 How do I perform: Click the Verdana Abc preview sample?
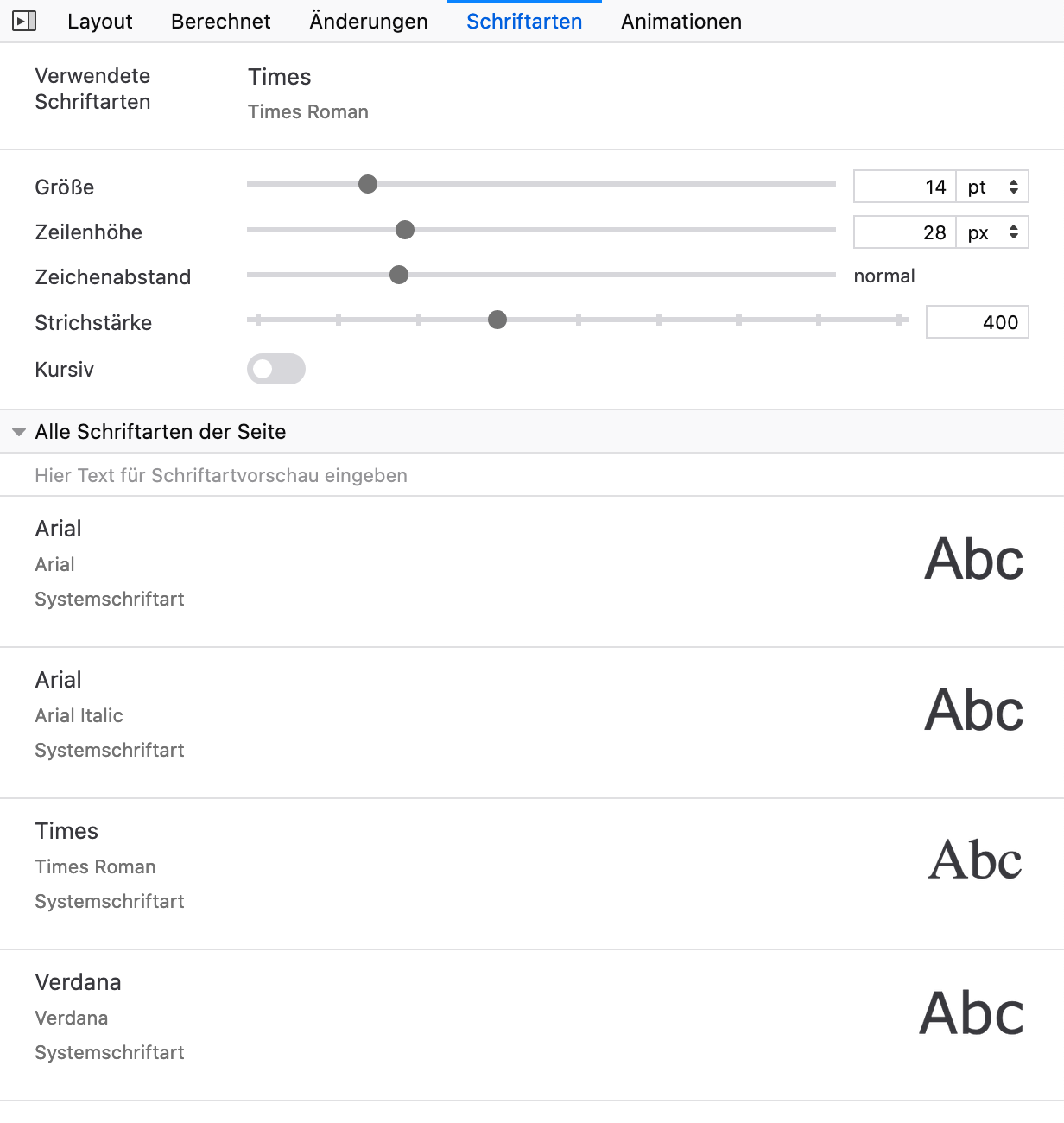coord(972,1013)
